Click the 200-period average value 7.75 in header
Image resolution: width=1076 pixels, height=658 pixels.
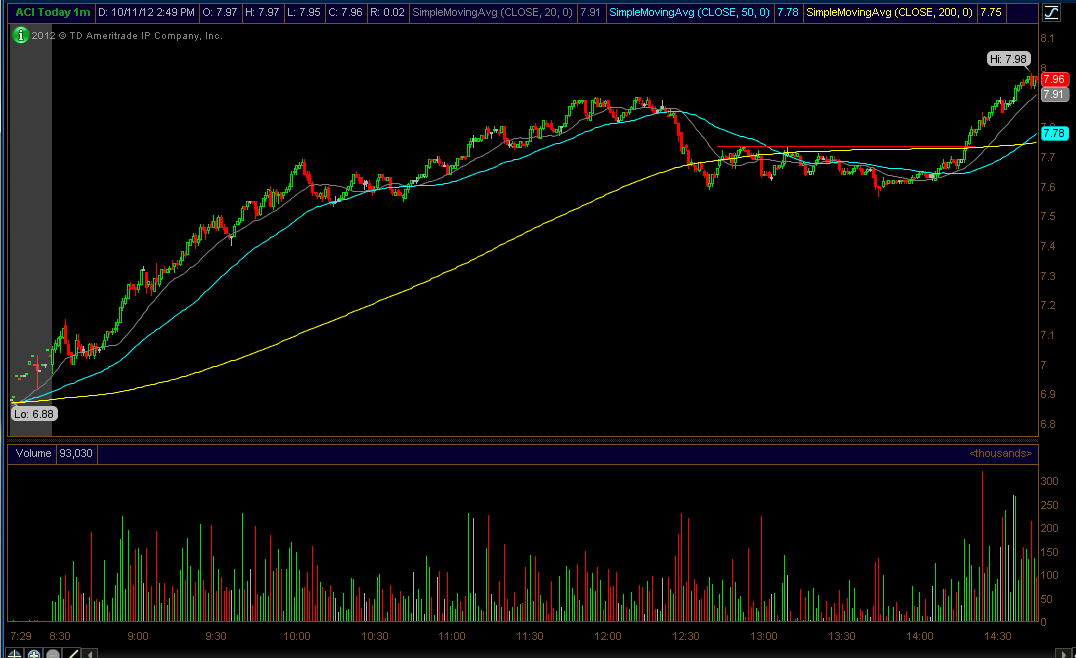(990, 12)
